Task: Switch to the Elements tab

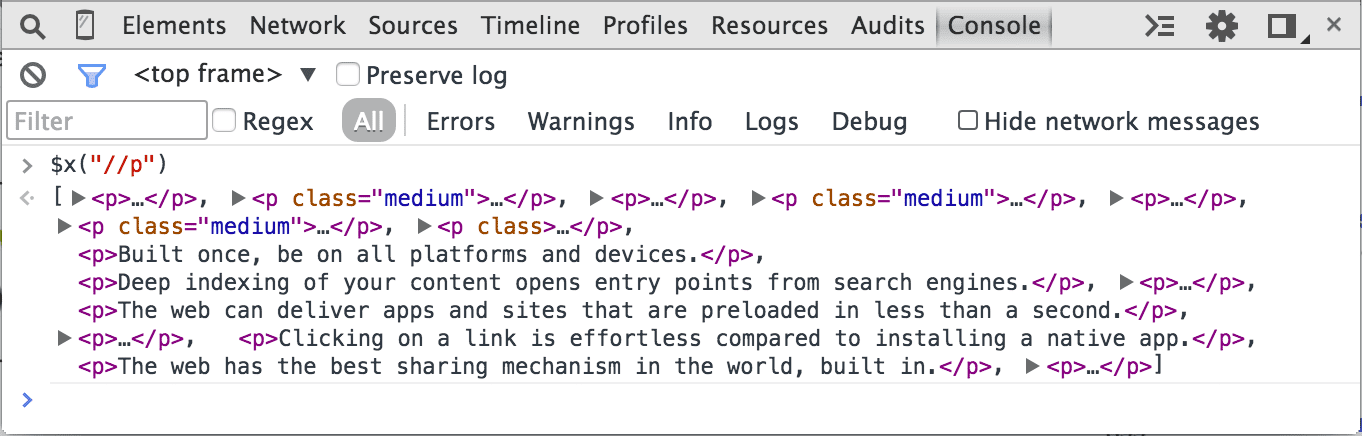Action: pyautogui.click(x=174, y=26)
